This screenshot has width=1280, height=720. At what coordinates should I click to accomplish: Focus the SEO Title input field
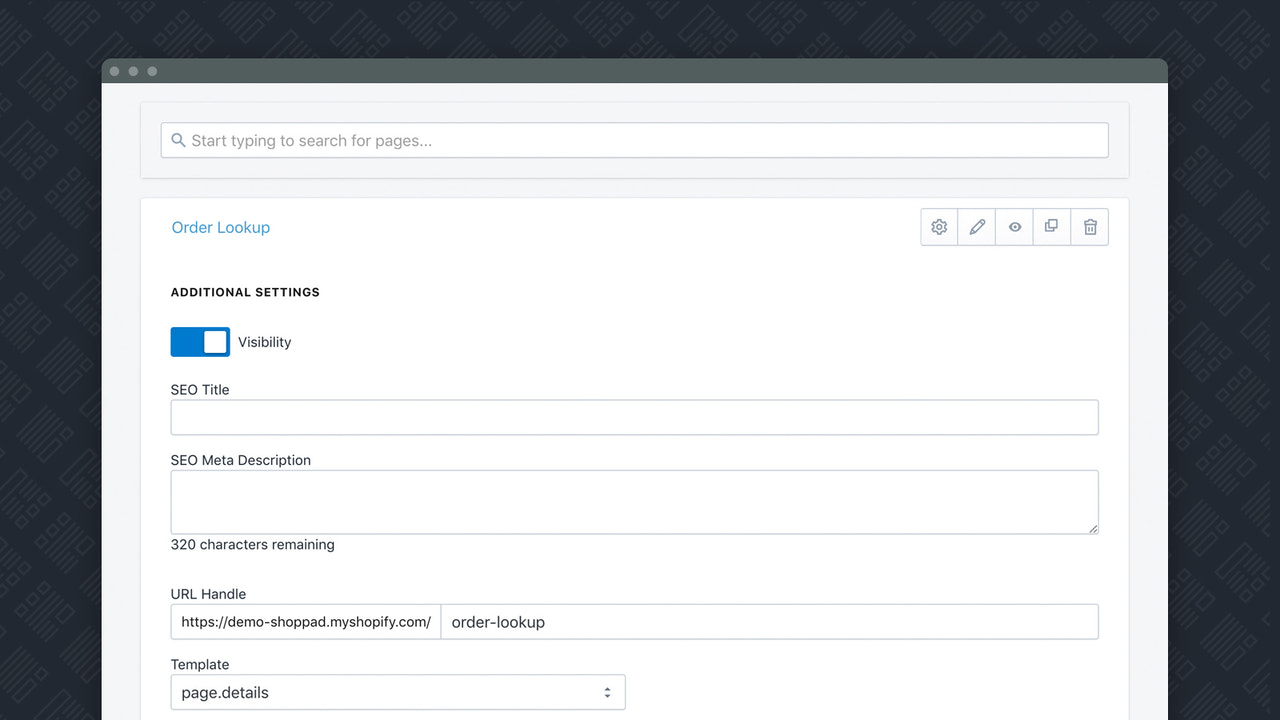tap(634, 417)
